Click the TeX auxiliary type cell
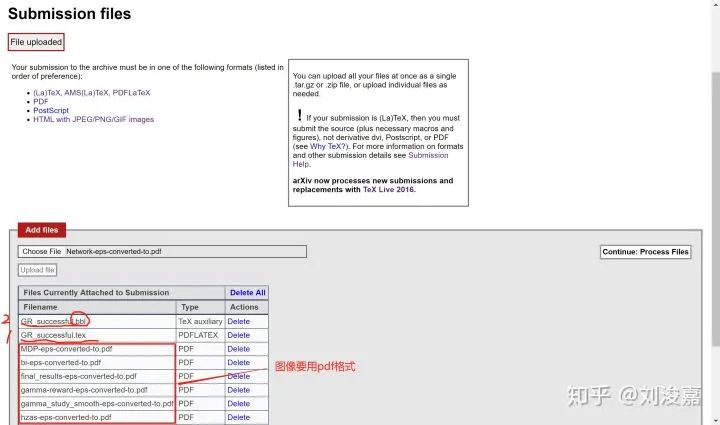This screenshot has width=720, height=425. tap(200, 321)
